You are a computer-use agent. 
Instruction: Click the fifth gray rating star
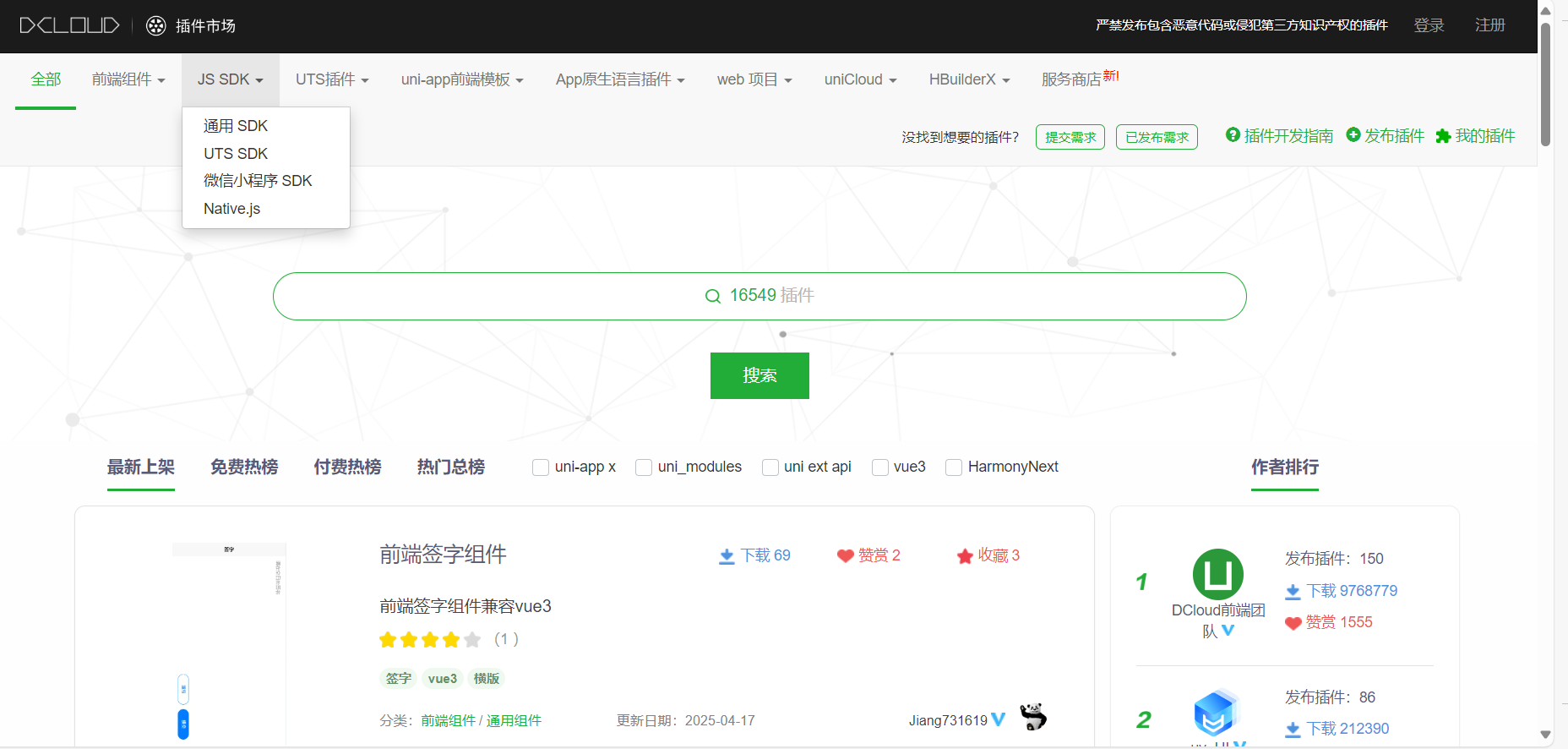(x=472, y=640)
